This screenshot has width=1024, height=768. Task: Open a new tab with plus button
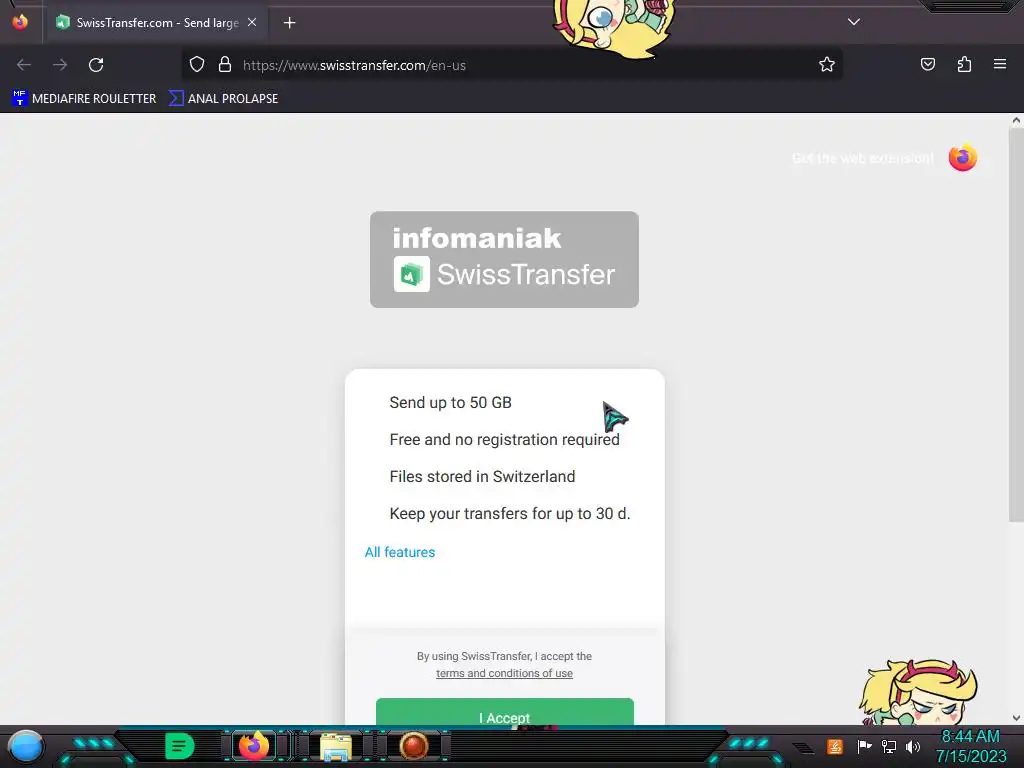(289, 23)
